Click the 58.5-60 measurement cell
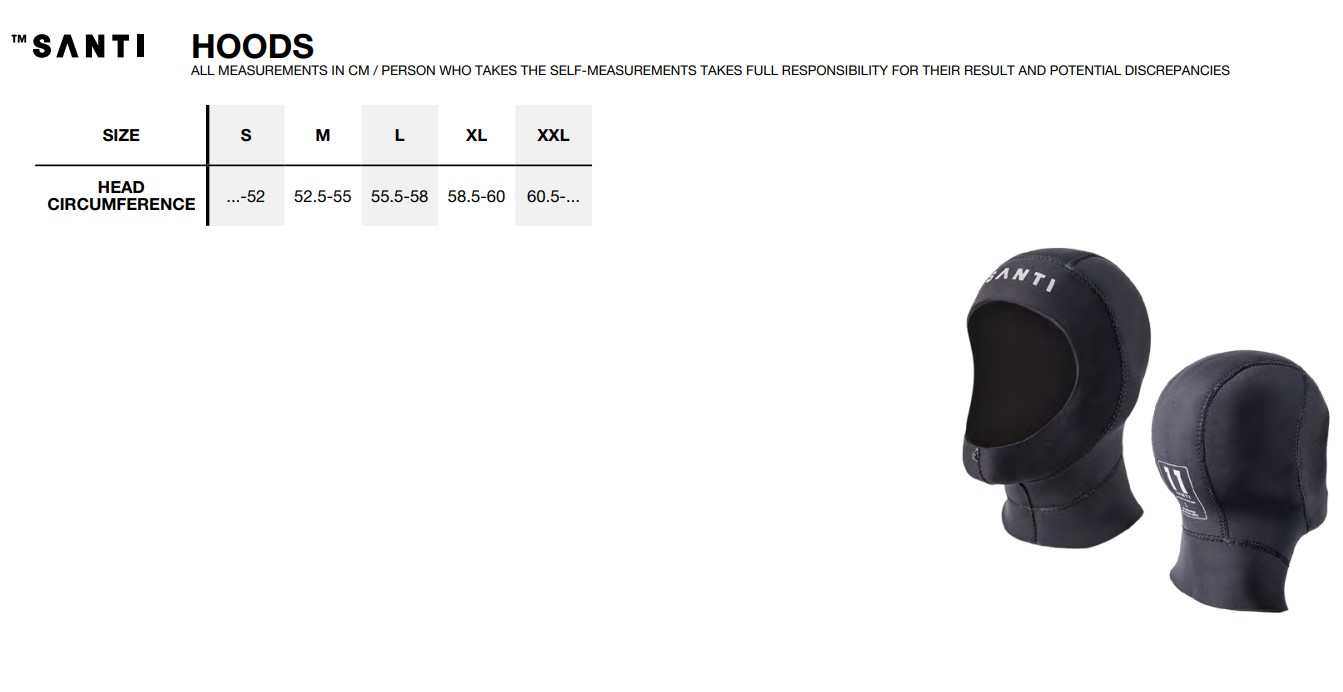Viewport: 1343px width, 692px height. pyautogui.click(x=476, y=196)
